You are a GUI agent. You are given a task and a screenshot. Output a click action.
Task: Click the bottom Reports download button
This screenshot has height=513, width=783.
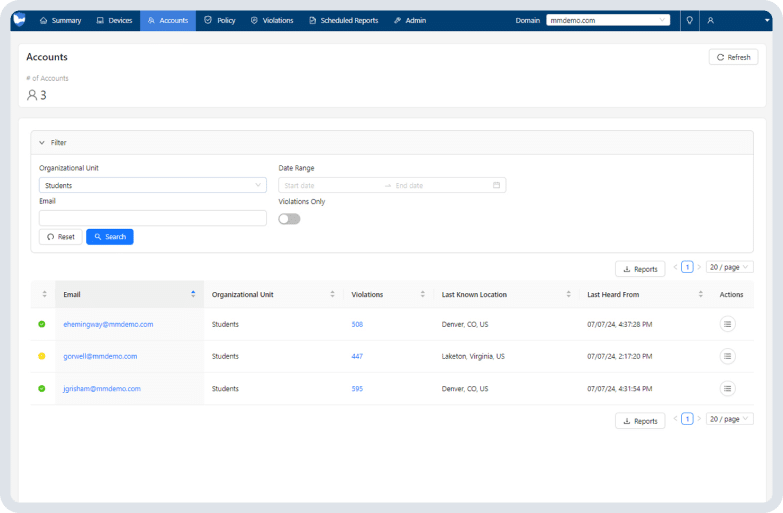(x=640, y=421)
